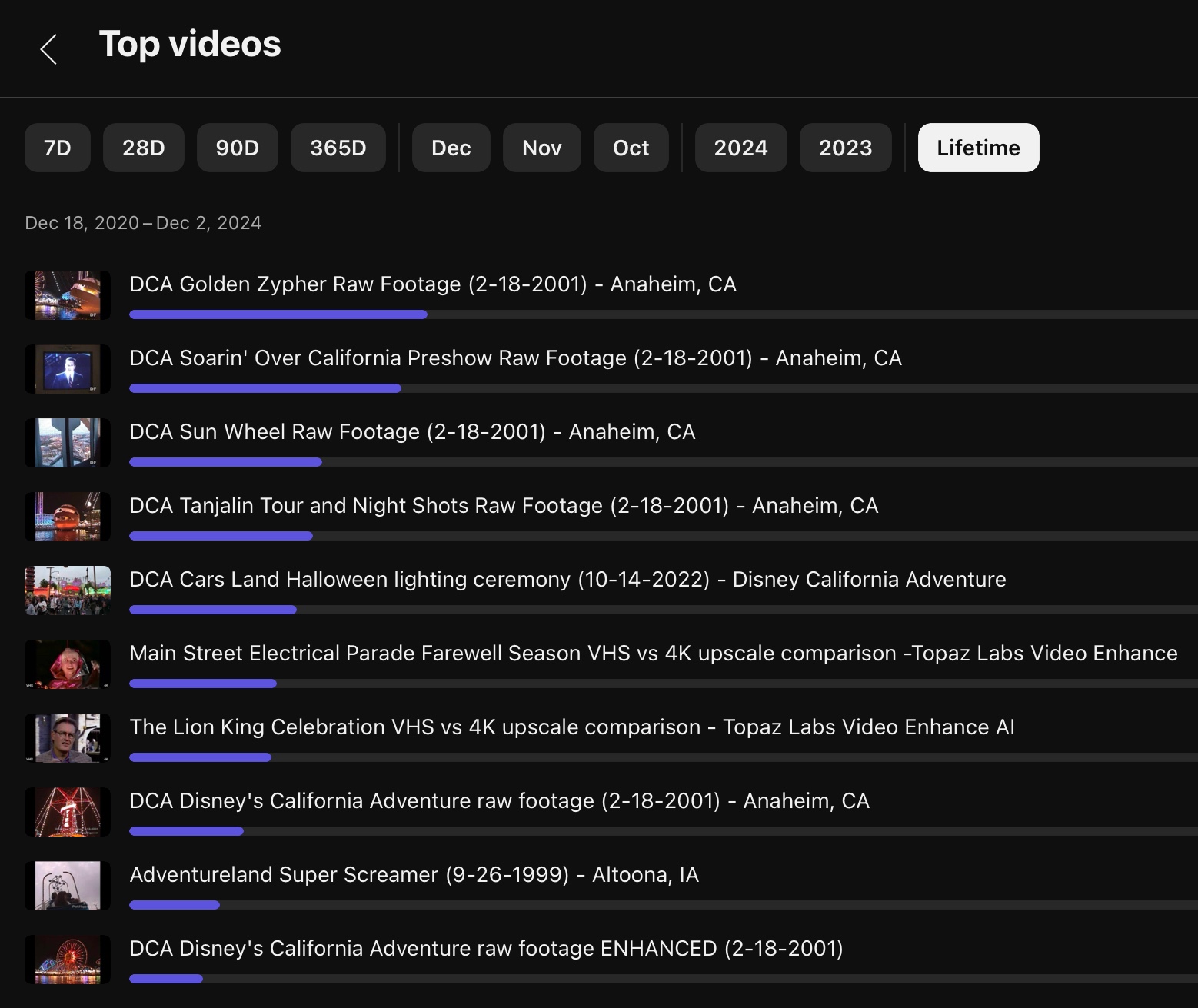
Task: Select the 365D filter chip
Action: [338, 148]
